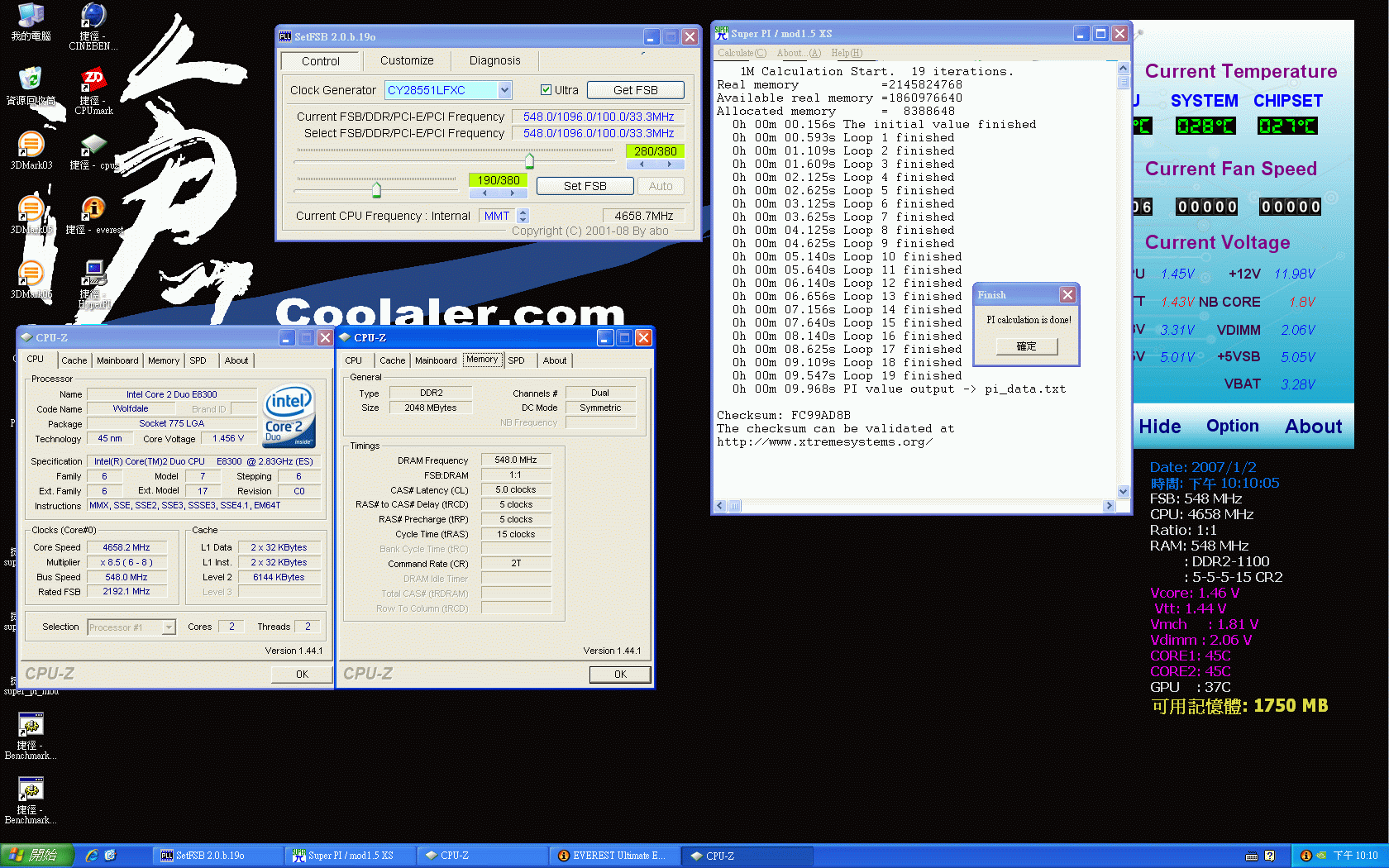Open Mainboard tab in right CPU-Z window
Viewport: 1389px width, 868px height.
436,360
